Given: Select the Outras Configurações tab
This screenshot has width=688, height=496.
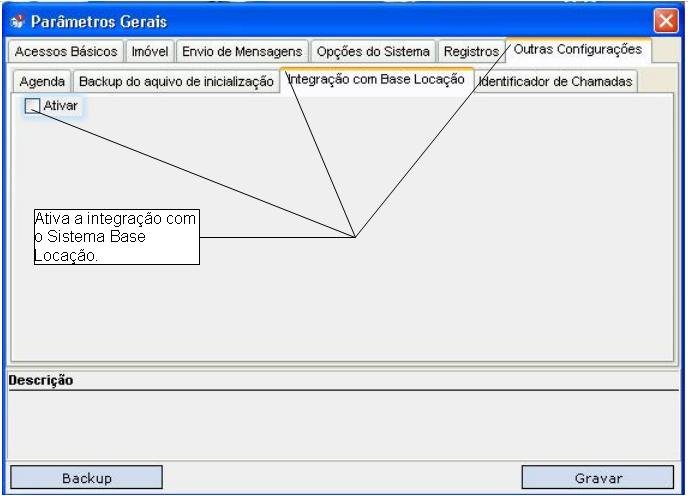Looking at the screenshot, I should 578,49.
